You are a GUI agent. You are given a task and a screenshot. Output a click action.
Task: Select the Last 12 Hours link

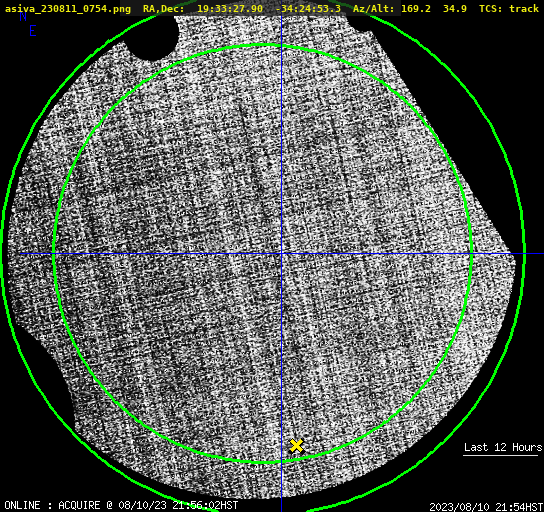[x=503, y=447]
